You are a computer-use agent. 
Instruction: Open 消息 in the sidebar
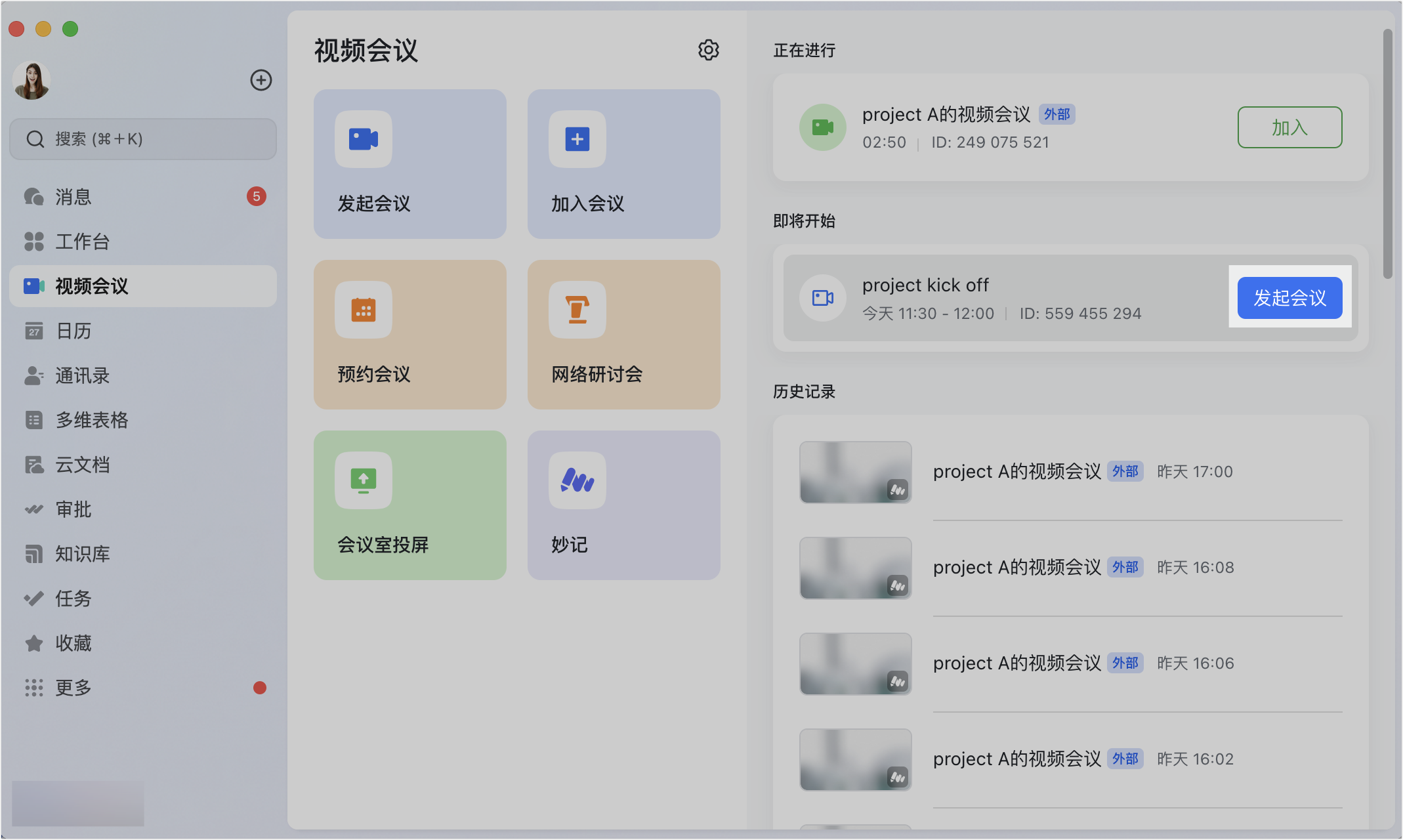143,197
